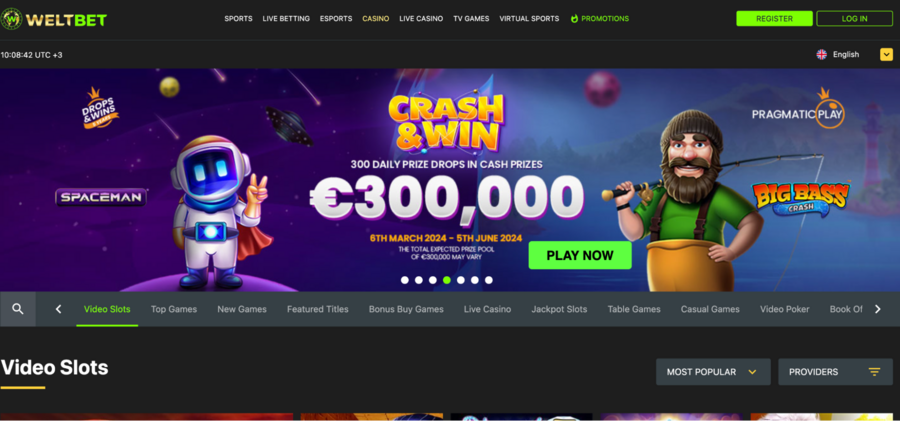Open the Live Casino menu item
Screen dimensions: 900x421
tap(421, 18)
